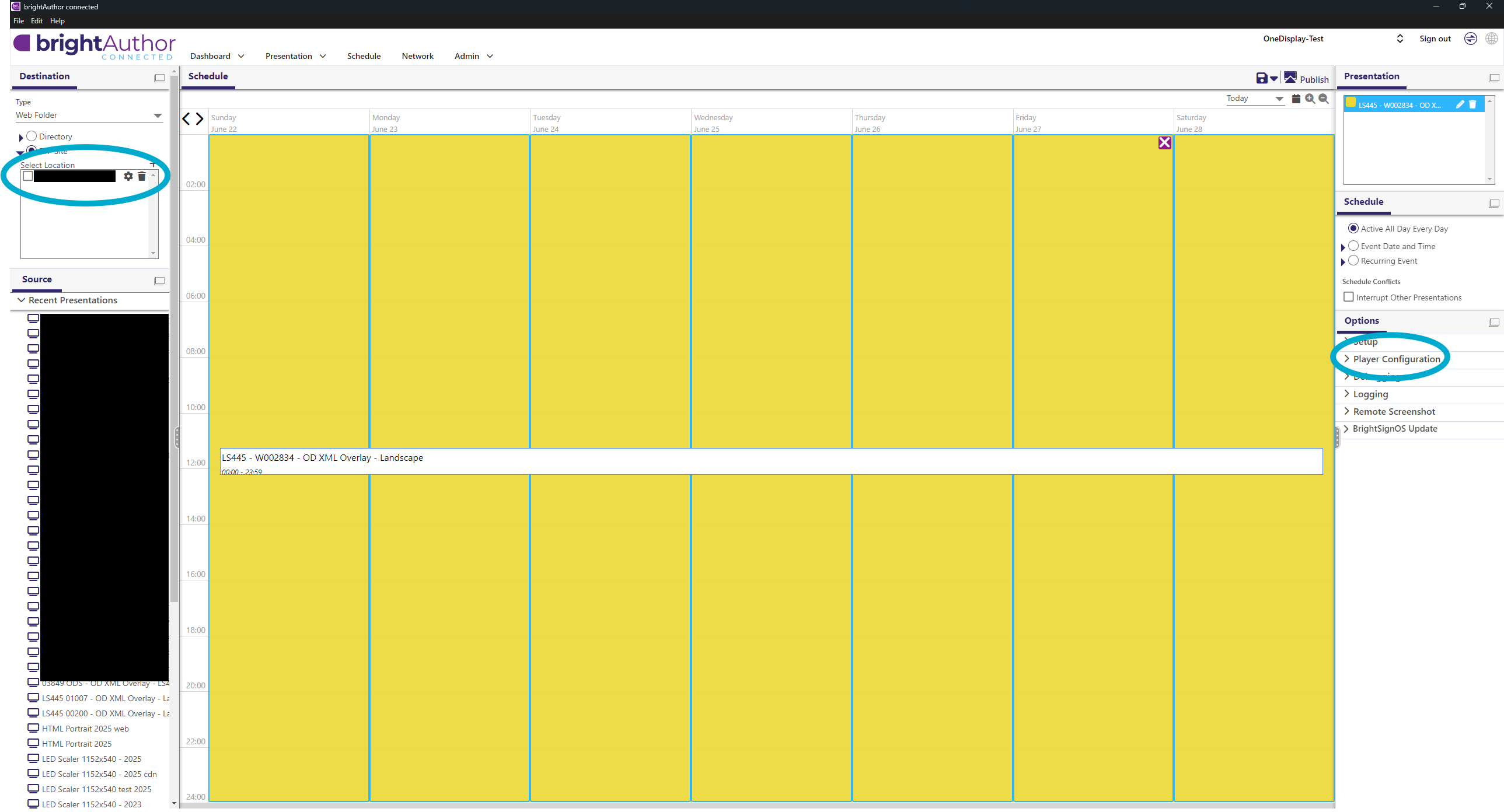Viewport: 1504px width, 812px height.
Task: Zoom out on the schedule calendar
Action: pos(1324,99)
